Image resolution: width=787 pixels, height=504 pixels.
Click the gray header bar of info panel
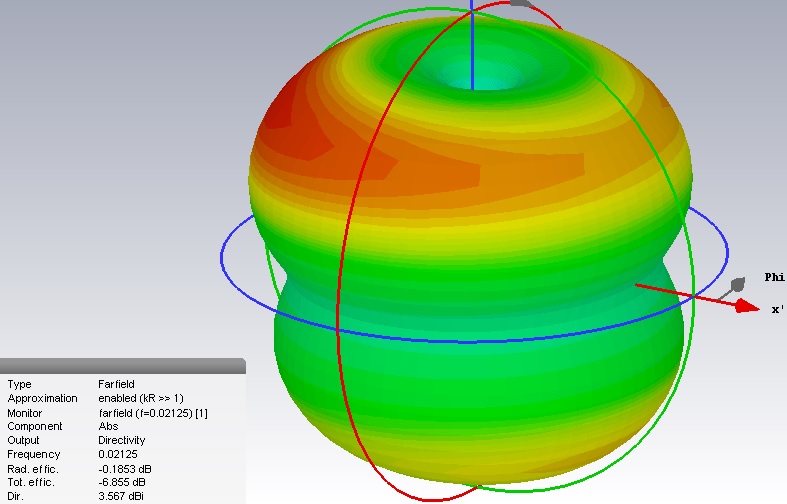(122, 366)
